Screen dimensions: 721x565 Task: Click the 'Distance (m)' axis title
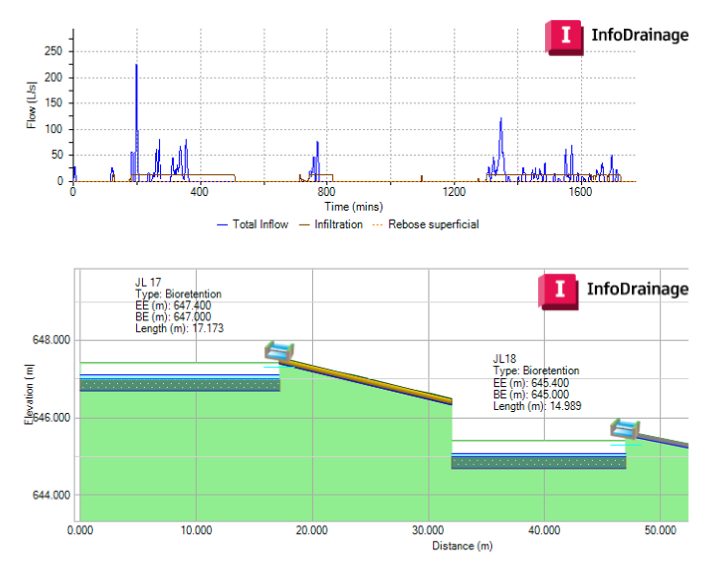[x=462, y=546]
